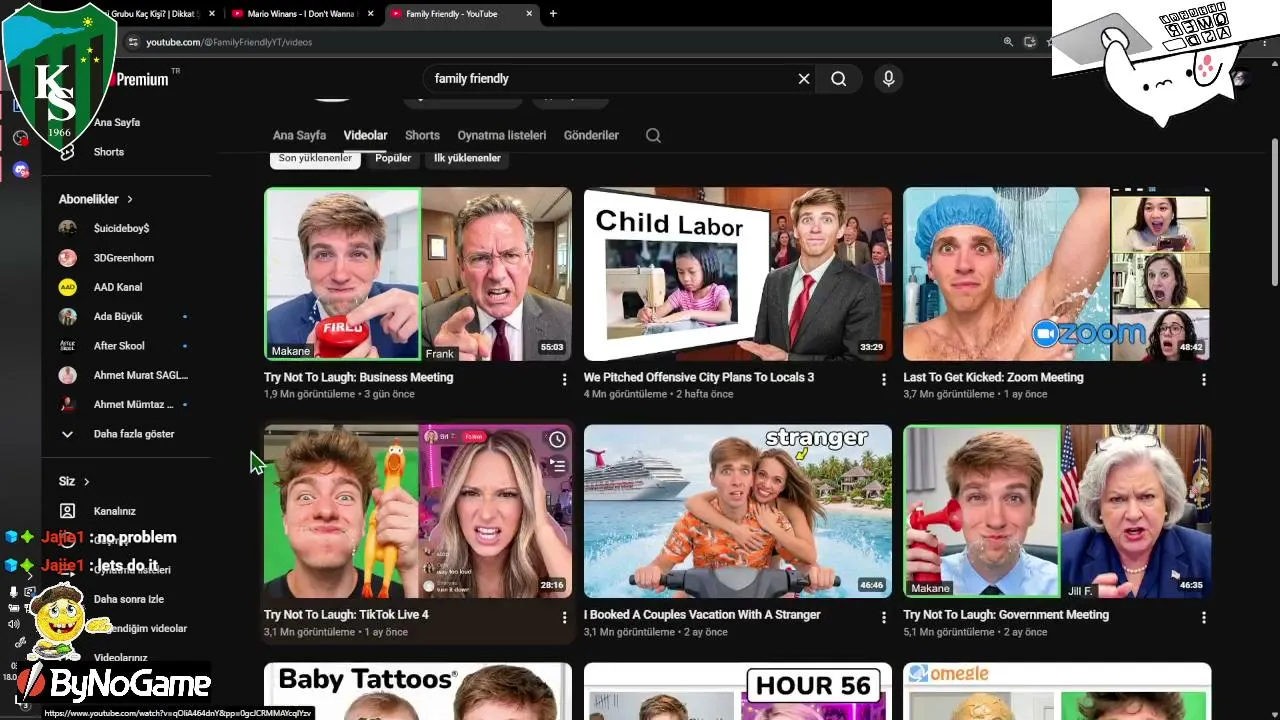
Task: Click the '1,9 Mn görüntüleme' view count text
Action: coord(309,394)
